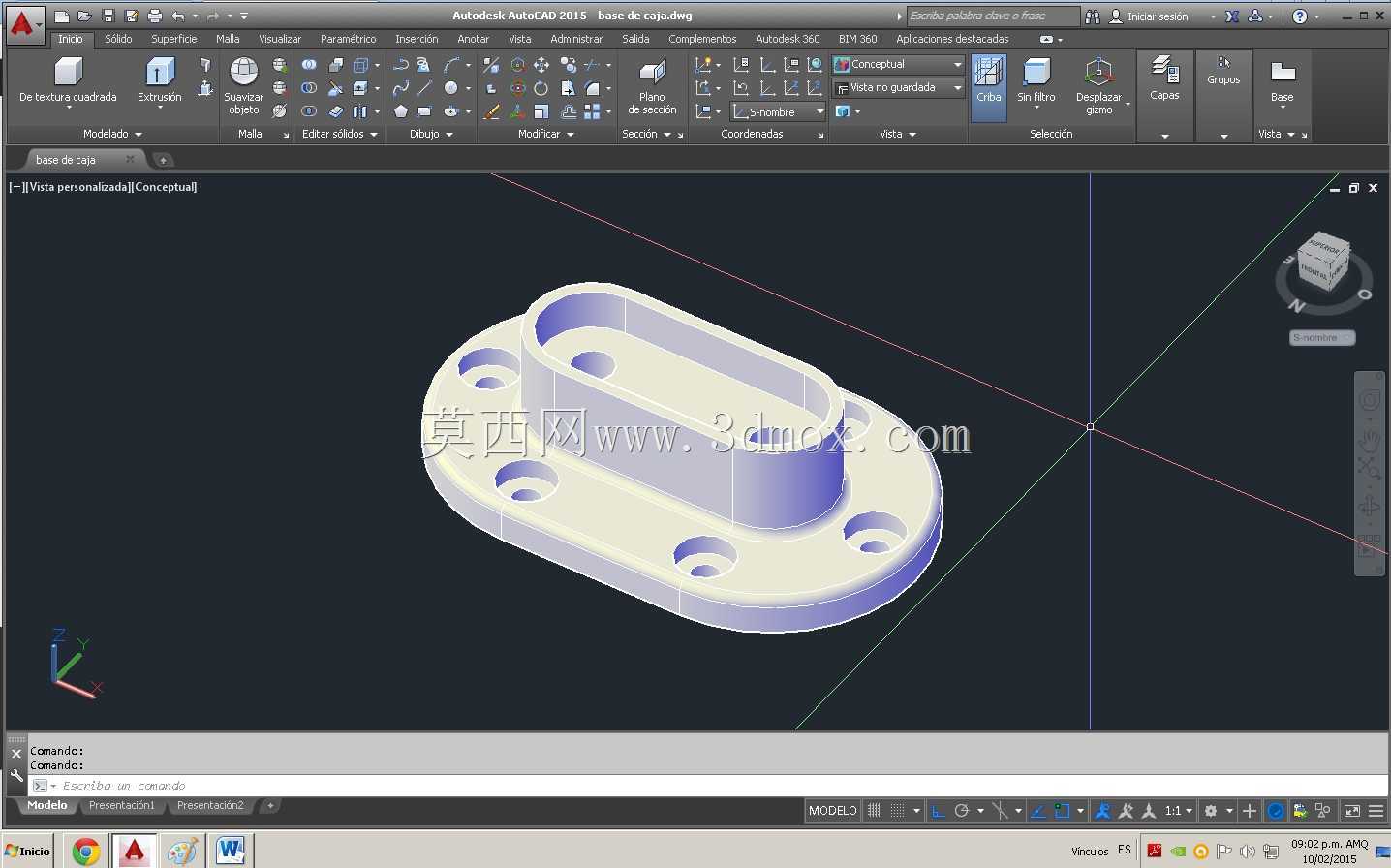
Task: Toggle snap mode dotted grid icon
Action: (x=898, y=811)
